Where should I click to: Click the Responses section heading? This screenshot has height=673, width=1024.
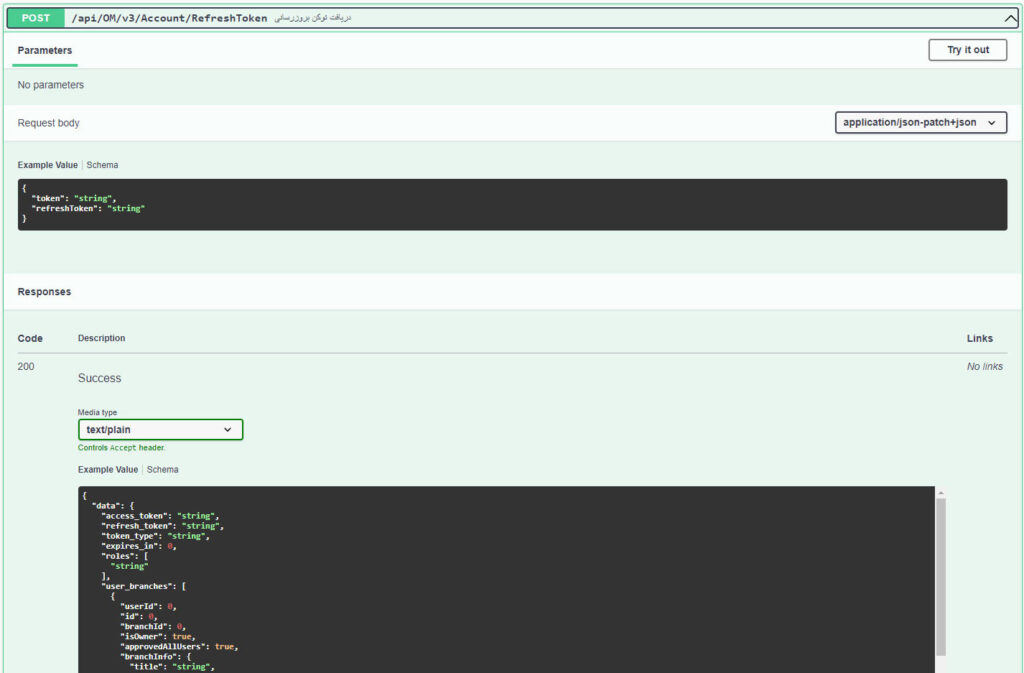pos(44,292)
